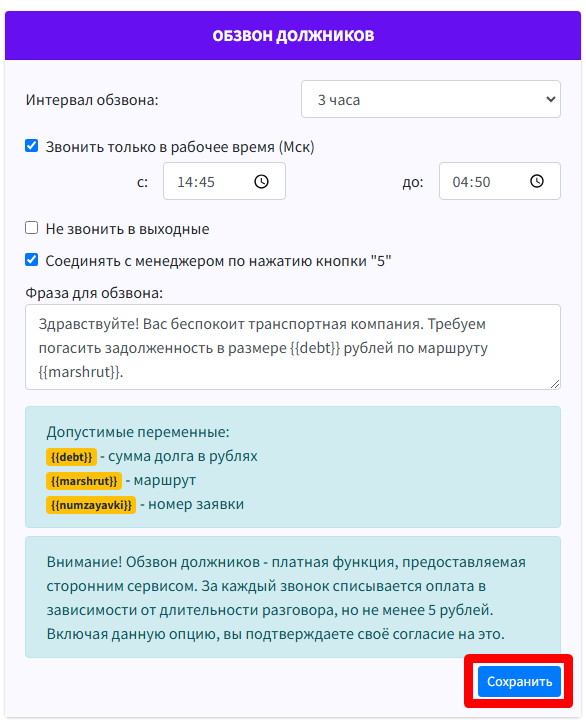
Task: Grab the textarea resize handle corner
Action: point(555,384)
